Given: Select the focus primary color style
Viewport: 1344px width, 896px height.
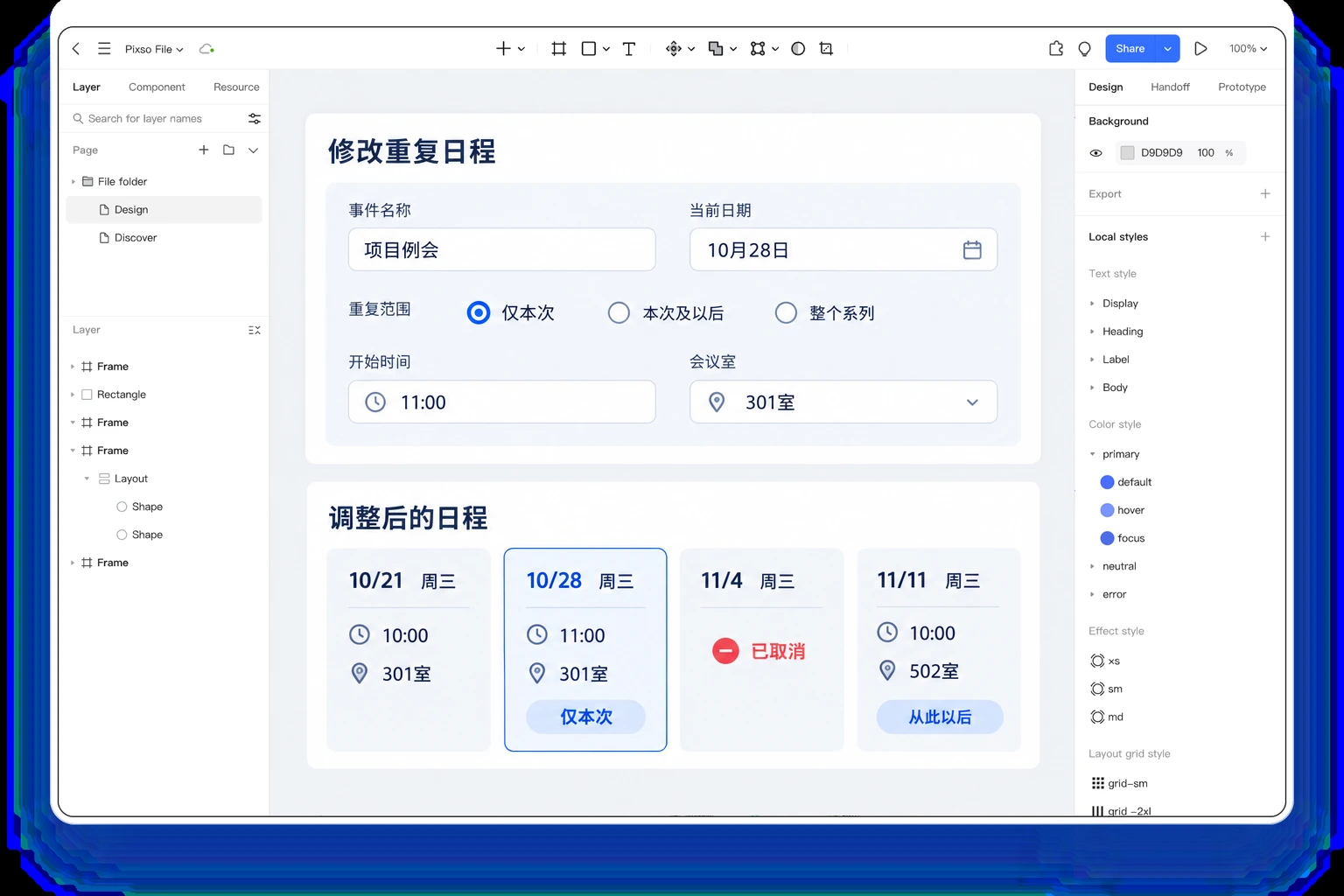Looking at the screenshot, I should [x=1122, y=538].
